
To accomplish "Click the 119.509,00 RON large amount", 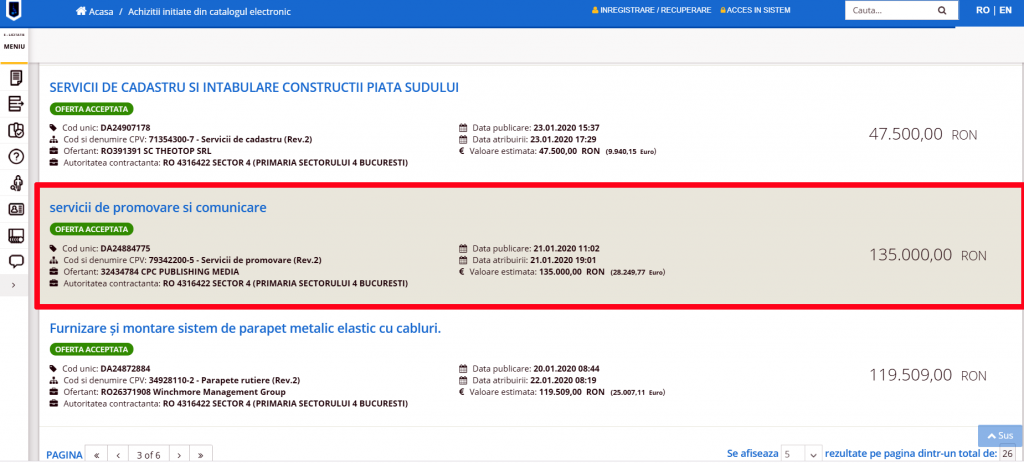I will [927, 375].
